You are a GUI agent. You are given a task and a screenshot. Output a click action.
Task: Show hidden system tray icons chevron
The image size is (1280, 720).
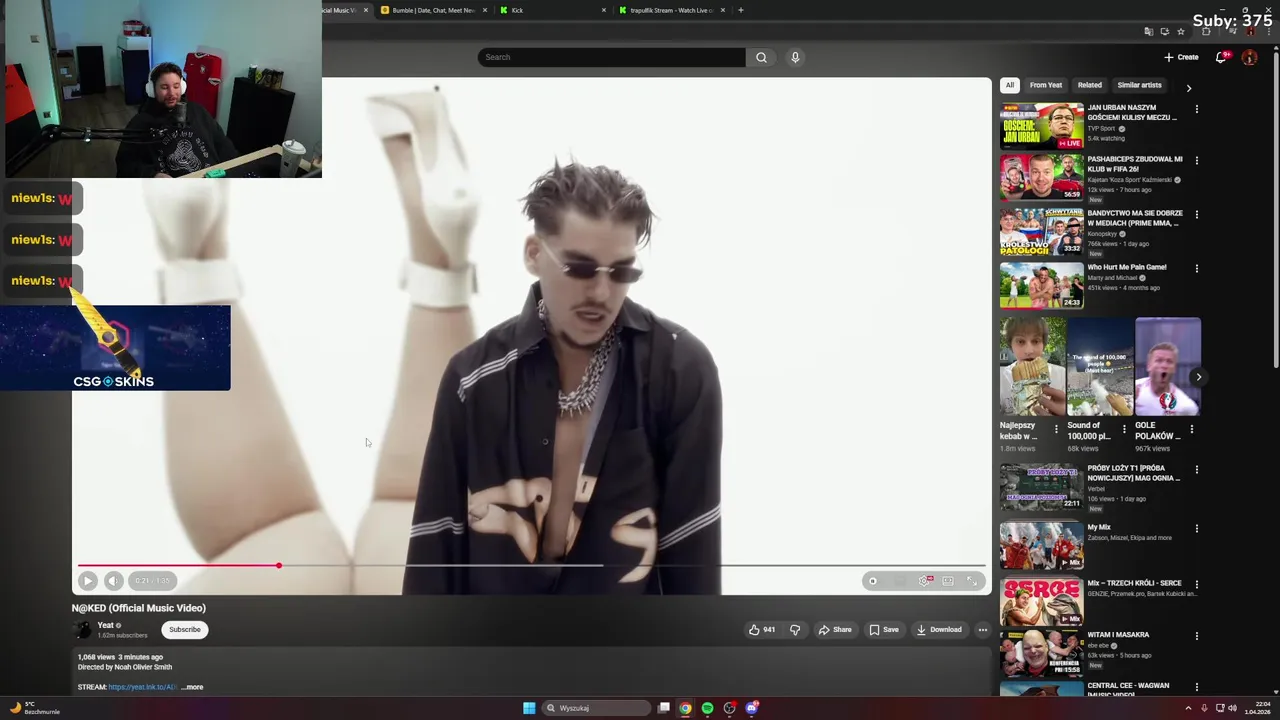point(1190,708)
